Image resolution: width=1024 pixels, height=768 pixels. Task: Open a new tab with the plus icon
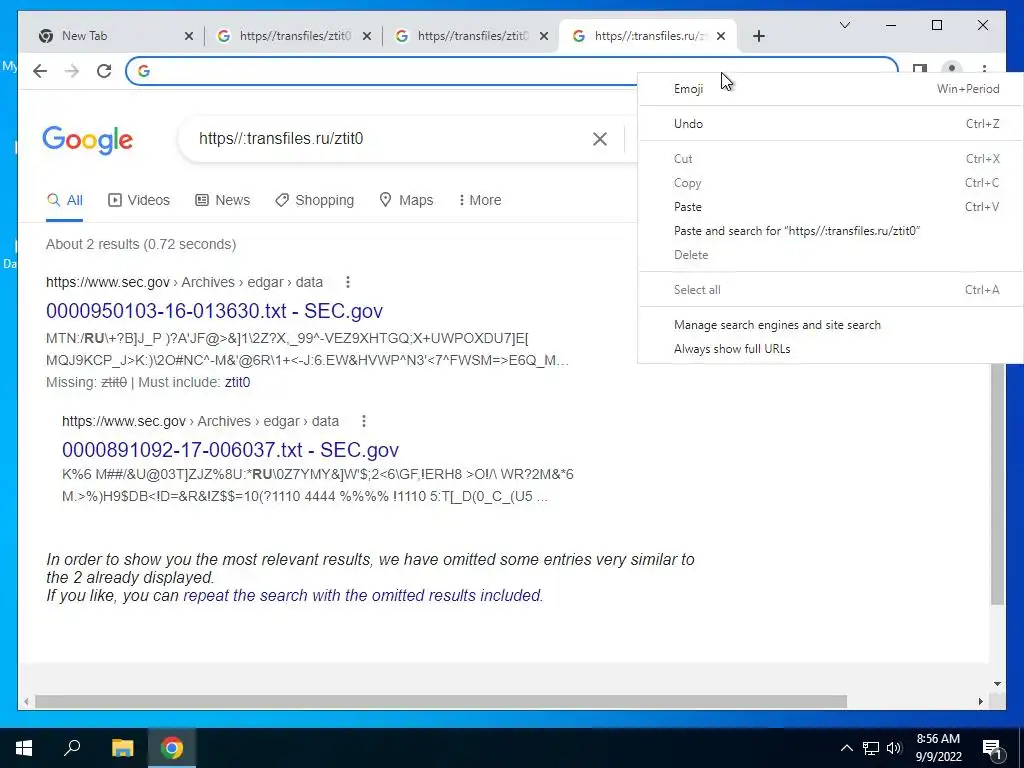758,37
